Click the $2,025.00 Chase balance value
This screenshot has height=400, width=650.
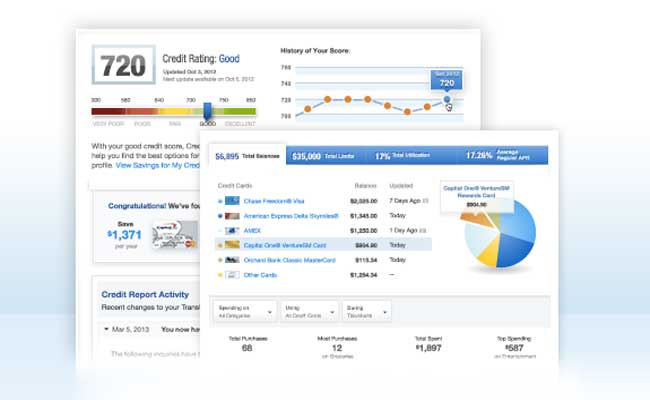pyautogui.click(x=364, y=201)
